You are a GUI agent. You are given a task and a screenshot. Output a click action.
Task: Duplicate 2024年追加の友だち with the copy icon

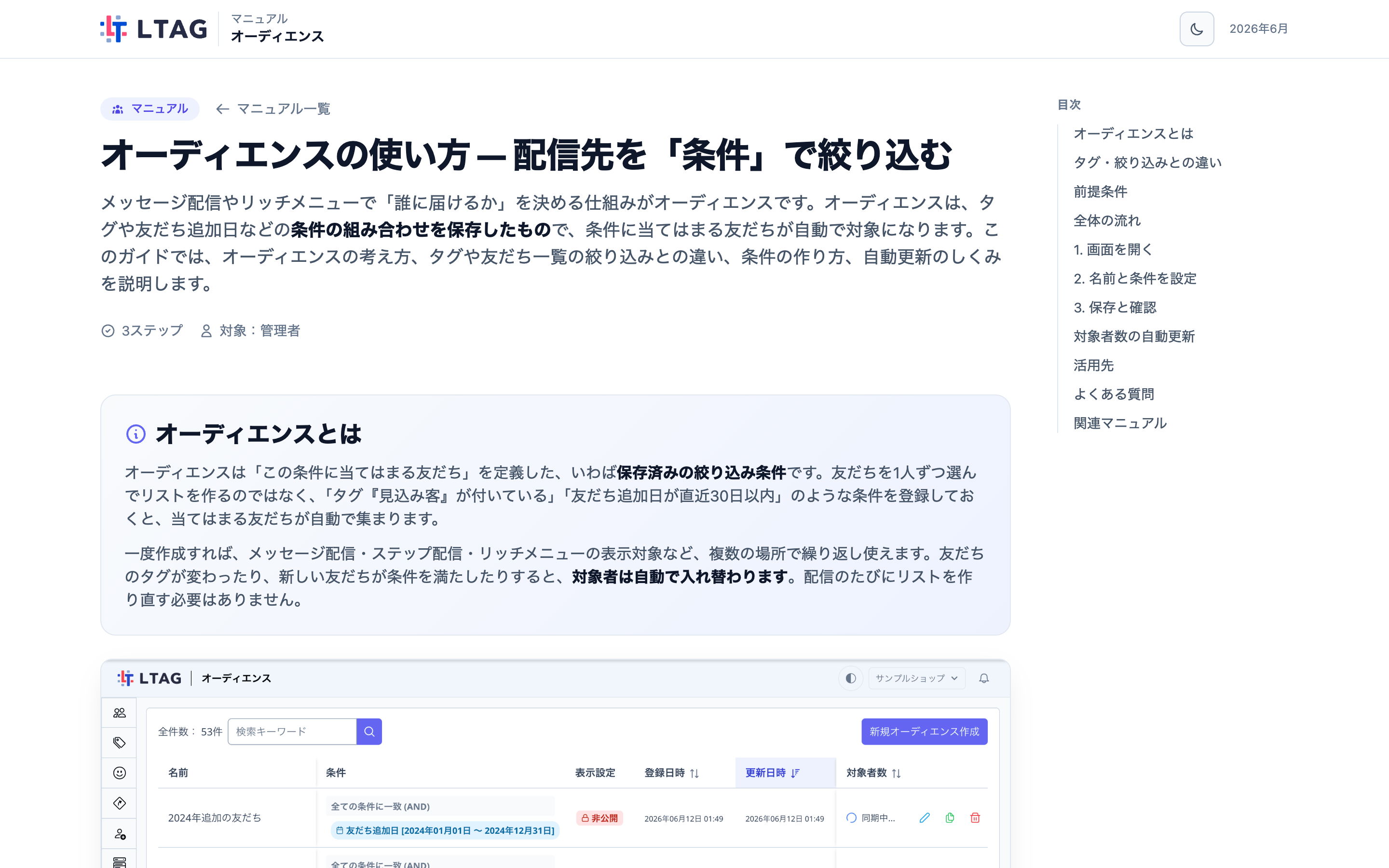coord(950,817)
